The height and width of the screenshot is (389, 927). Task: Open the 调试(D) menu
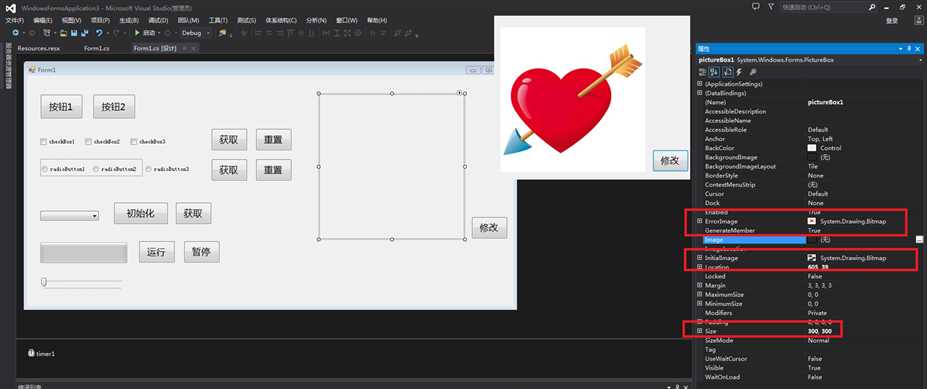(x=158, y=20)
